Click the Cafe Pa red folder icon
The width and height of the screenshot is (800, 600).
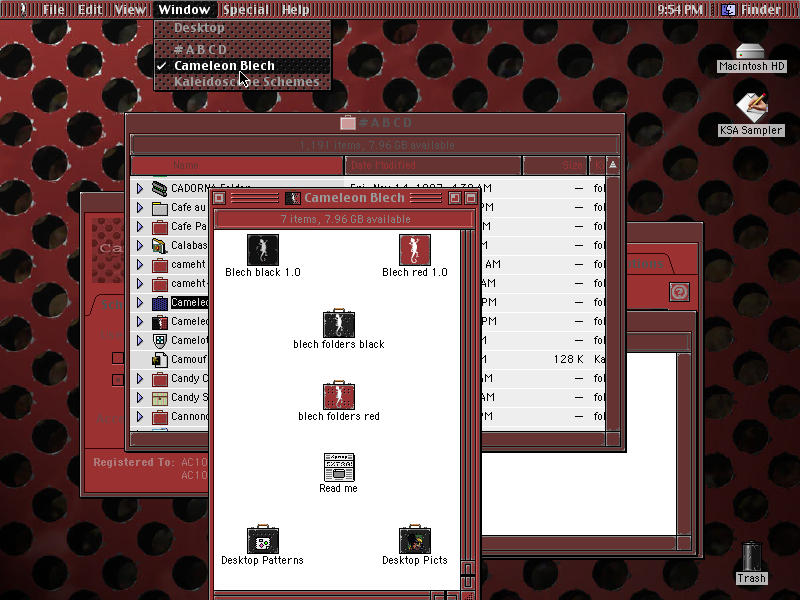point(160,227)
